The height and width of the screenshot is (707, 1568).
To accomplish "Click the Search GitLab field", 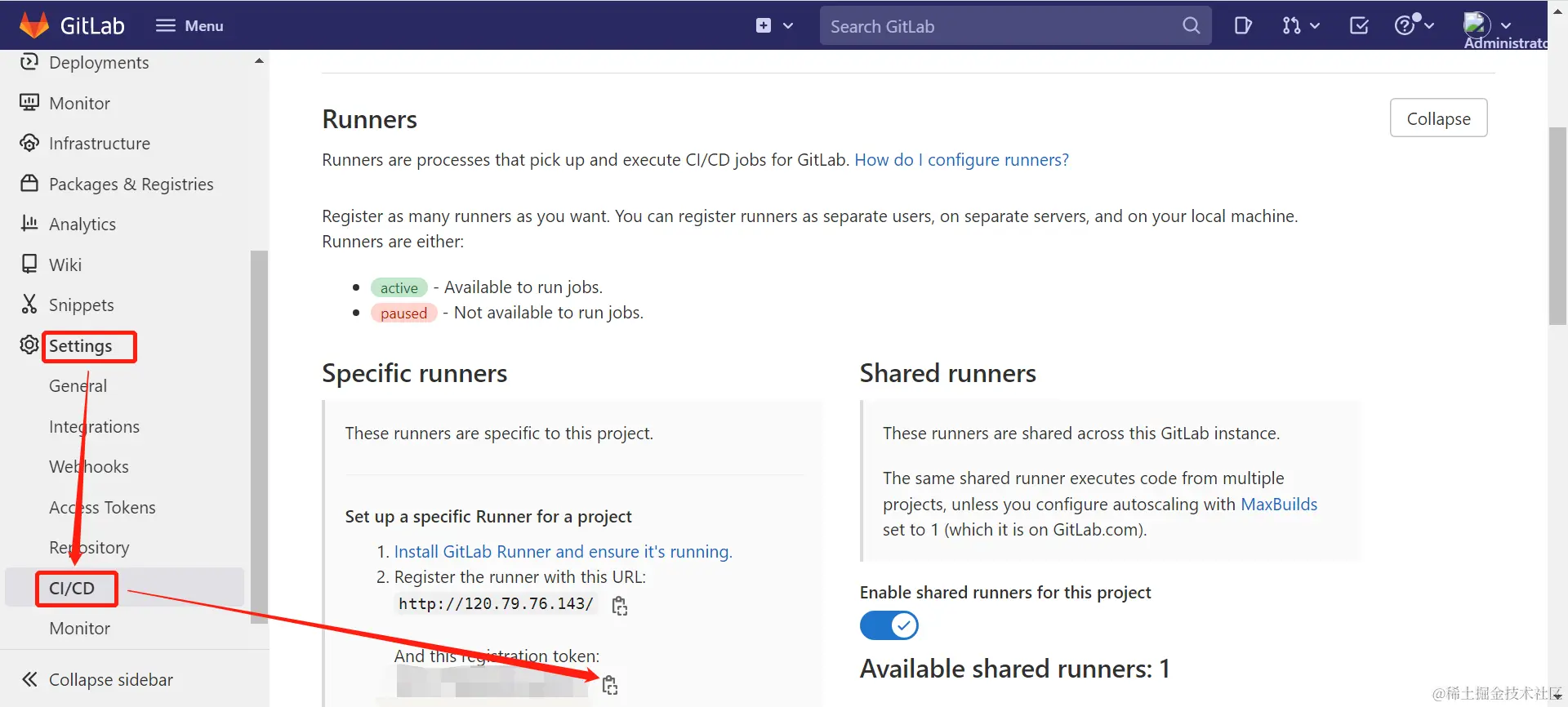I will click(x=1015, y=25).
